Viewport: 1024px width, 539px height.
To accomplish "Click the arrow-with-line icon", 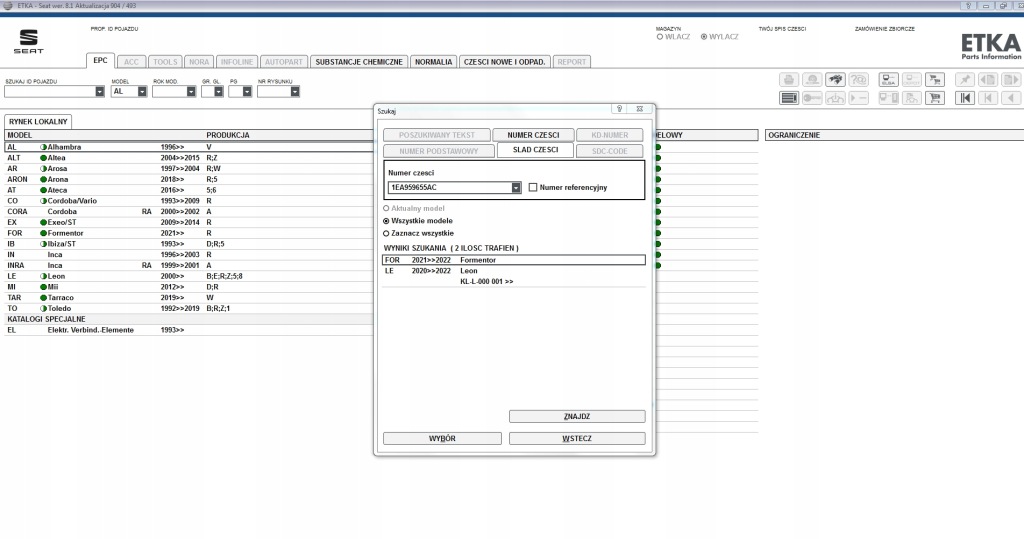I will click(859, 98).
